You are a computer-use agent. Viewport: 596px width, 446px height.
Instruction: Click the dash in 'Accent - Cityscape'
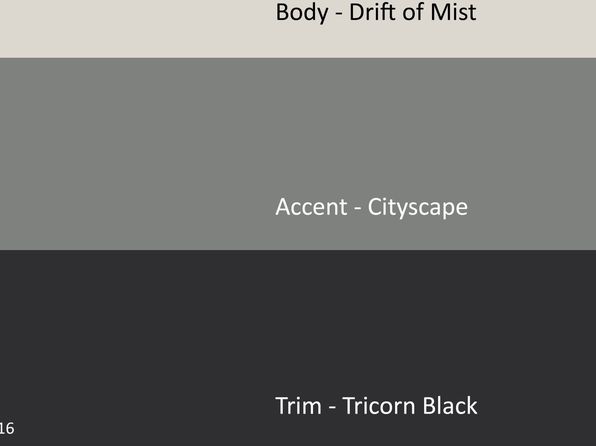tap(357, 209)
